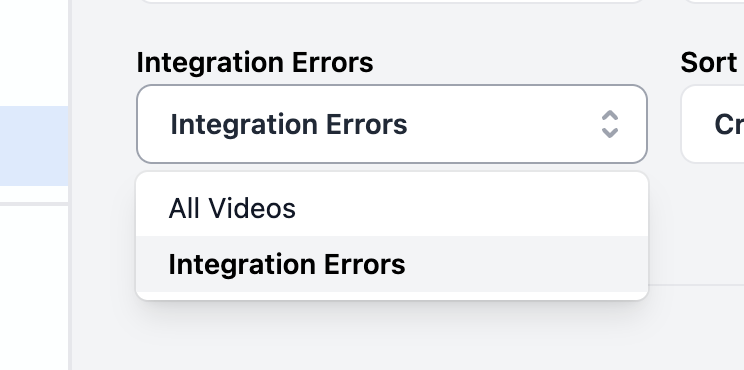The height and width of the screenshot is (370, 744).
Task: Focus the cut-off field above Integration Errors
Action: tap(392, 1)
